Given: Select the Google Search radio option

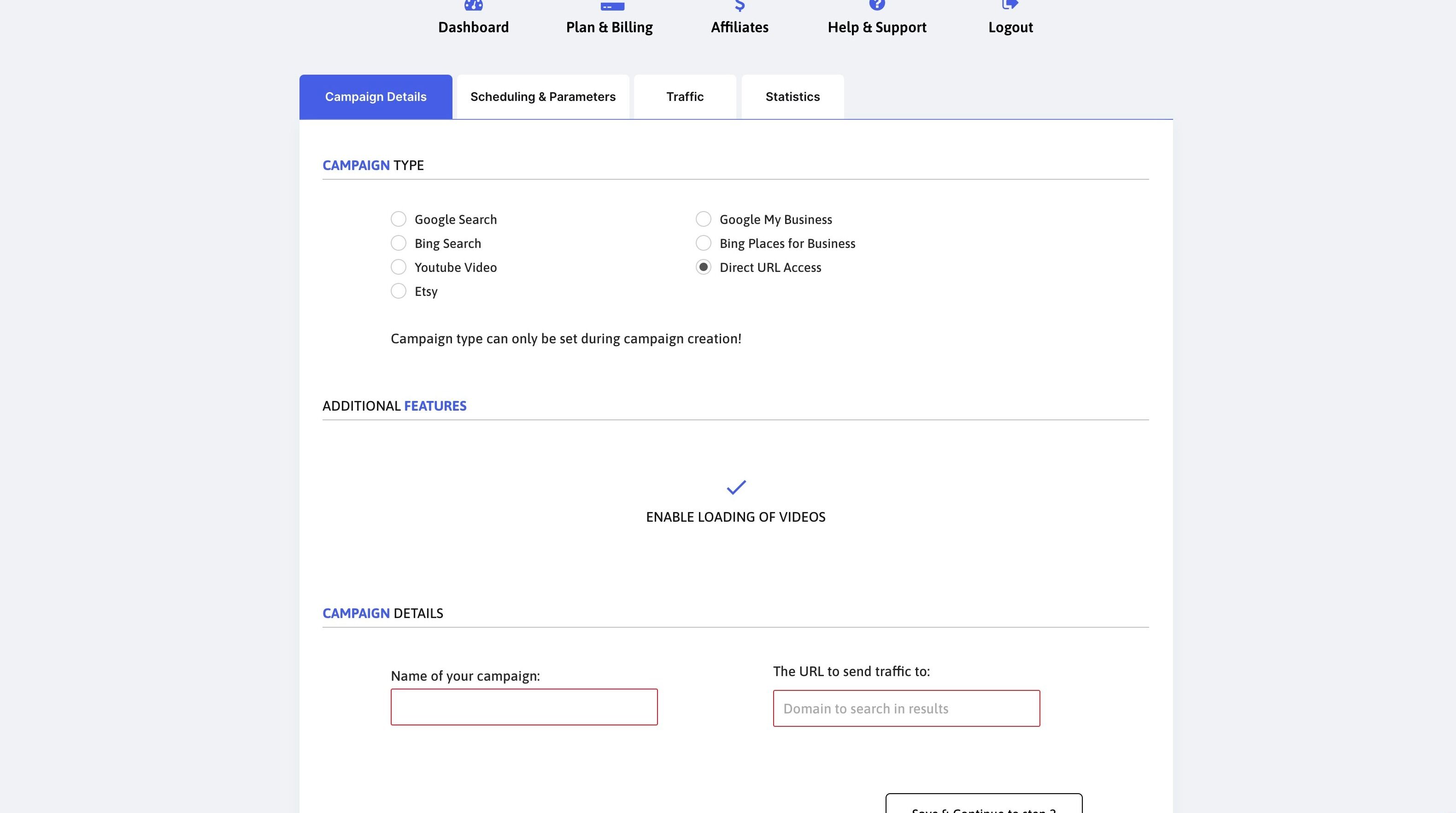Looking at the screenshot, I should (x=399, y=219).
